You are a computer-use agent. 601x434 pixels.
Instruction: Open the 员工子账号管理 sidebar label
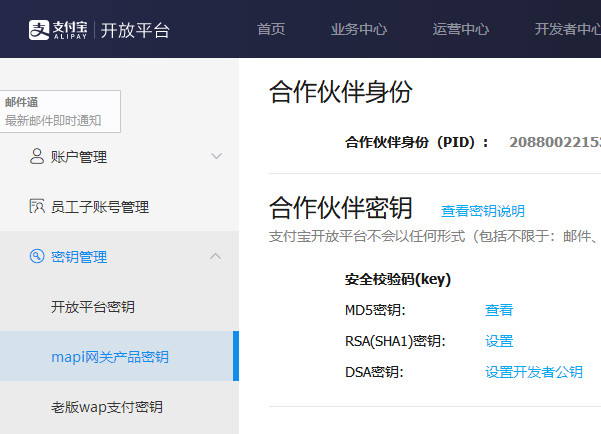(x=100, y=207)
